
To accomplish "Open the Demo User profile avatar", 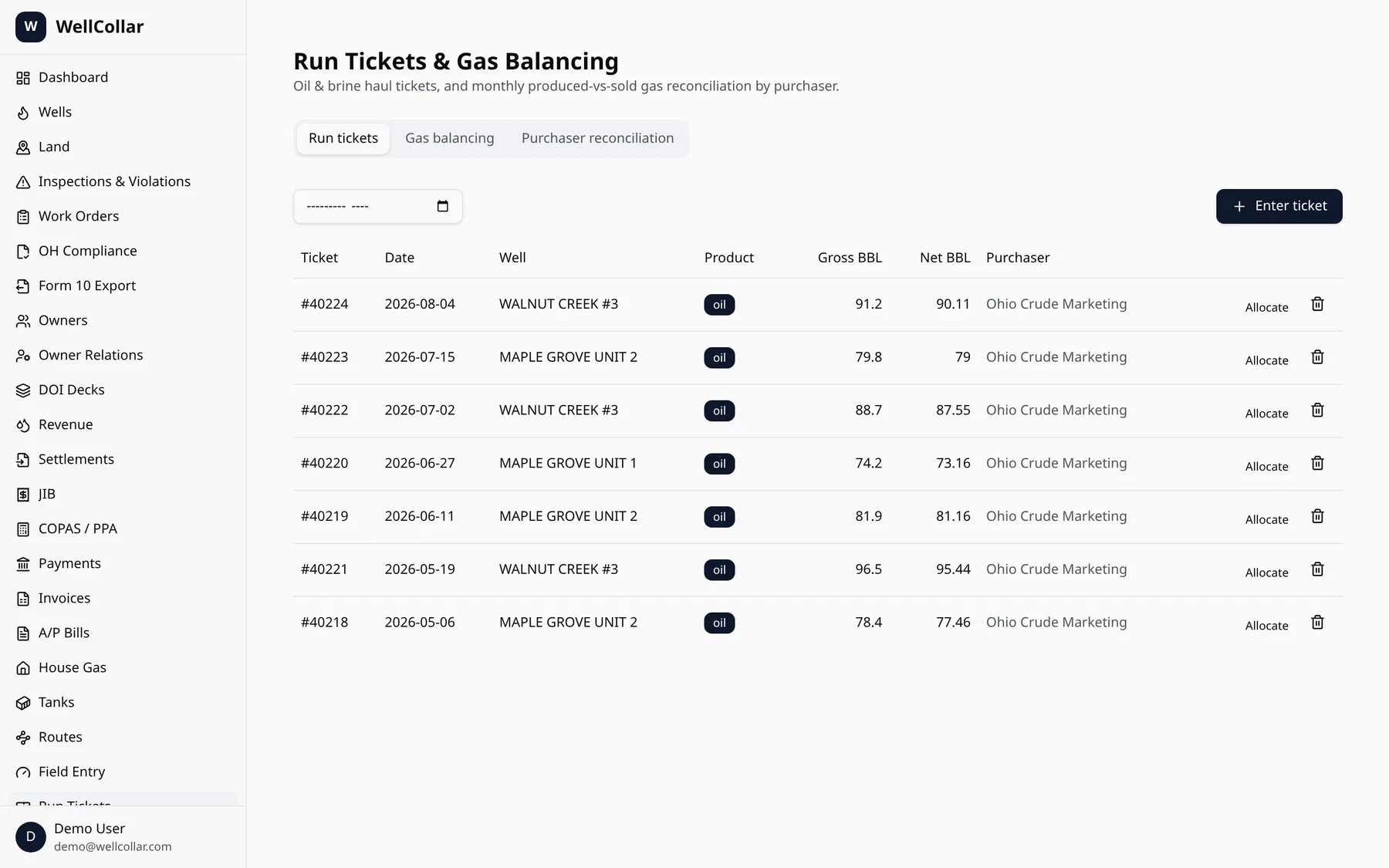I will (31, 837).
